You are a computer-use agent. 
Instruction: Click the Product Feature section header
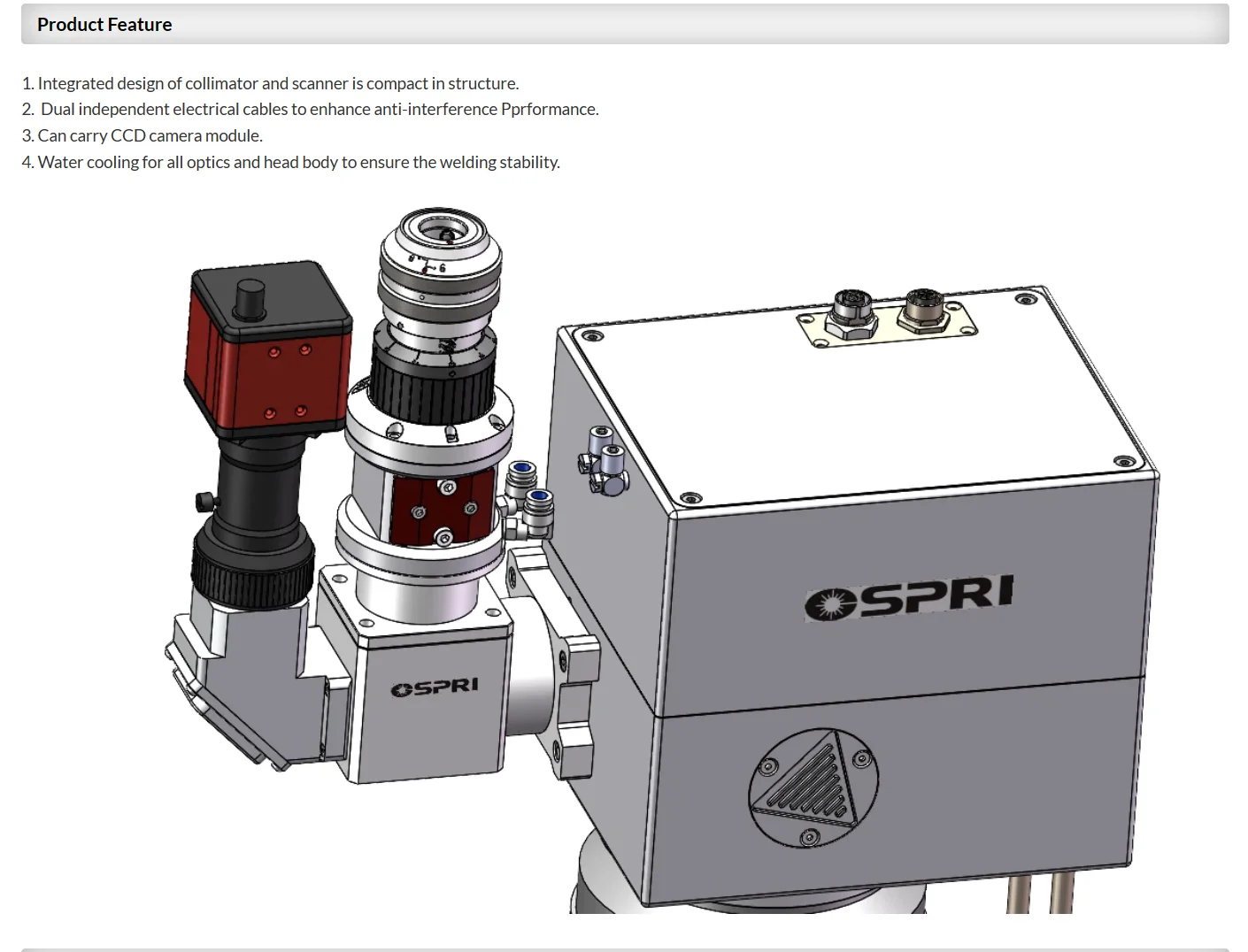point(104,25)
